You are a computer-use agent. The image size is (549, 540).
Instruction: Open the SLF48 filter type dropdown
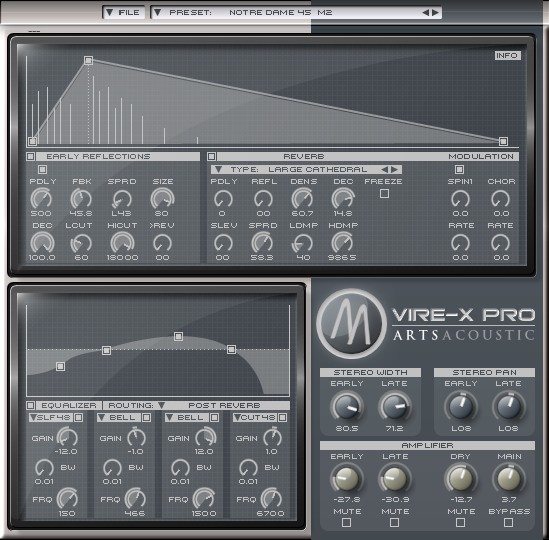click(33, 417)
